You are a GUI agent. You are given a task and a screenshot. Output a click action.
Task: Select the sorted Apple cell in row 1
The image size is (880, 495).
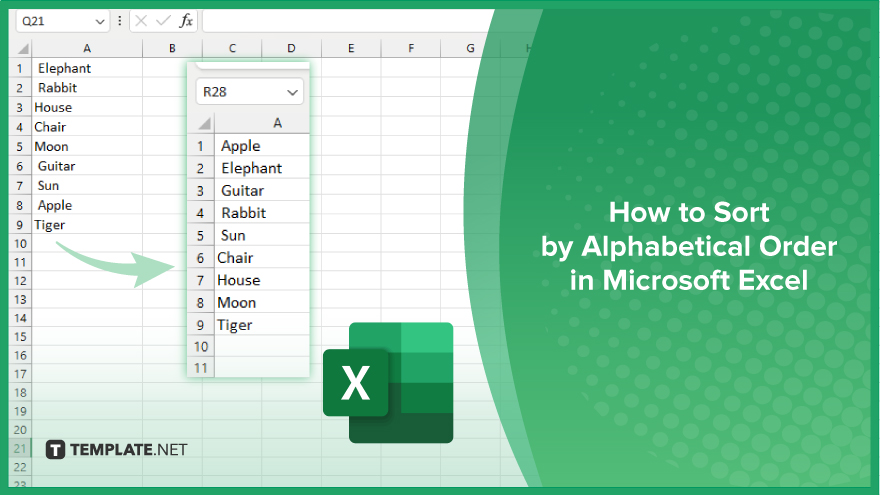262,145
